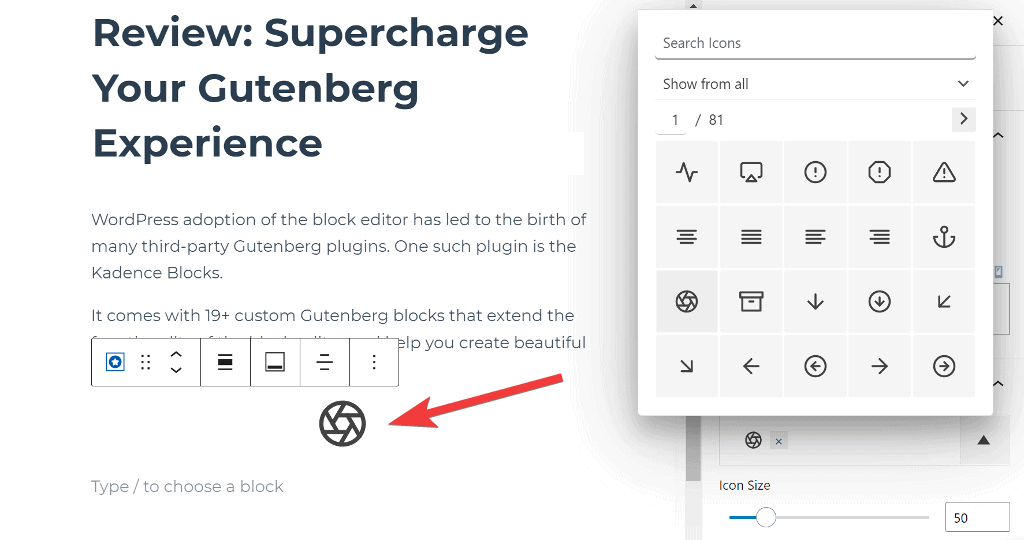Viewport: 1024px width, 540px height.
Task: Go to next icon page
Action: click(963, 119)
